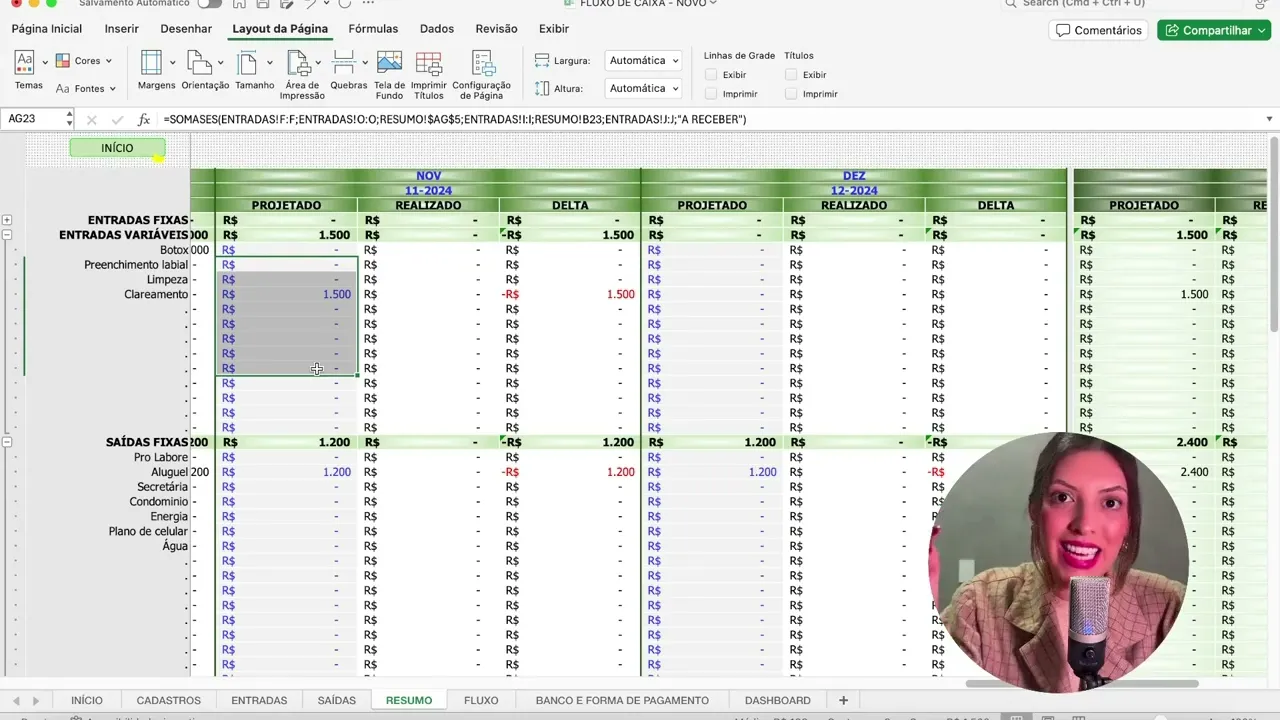Click the Altura height icon
1280x720 pixels.
point(542,88)
